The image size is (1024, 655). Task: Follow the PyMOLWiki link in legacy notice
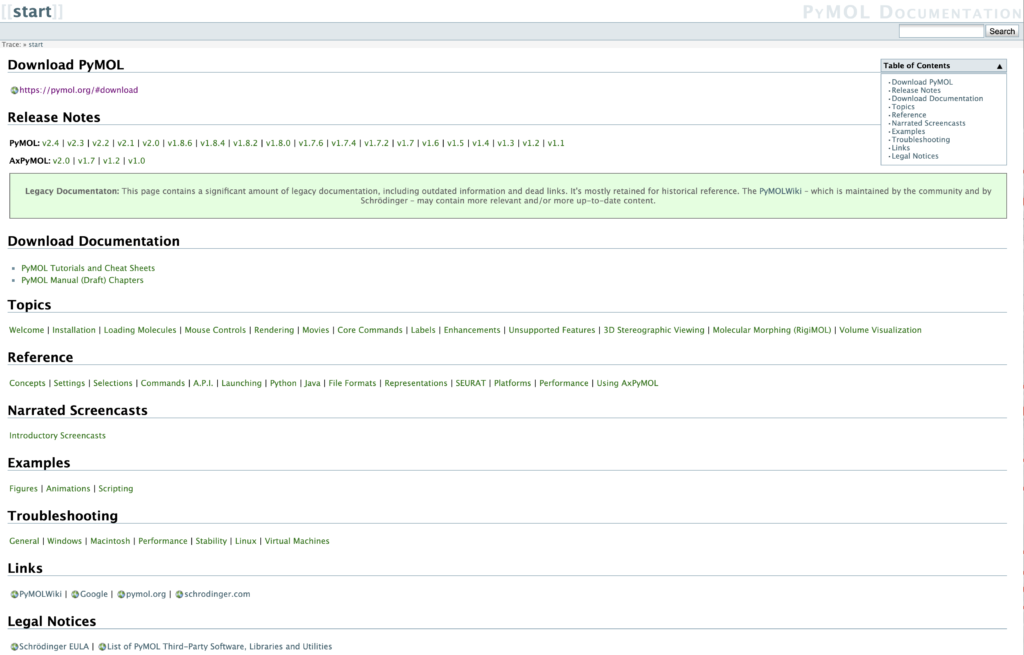pos(780,191)
